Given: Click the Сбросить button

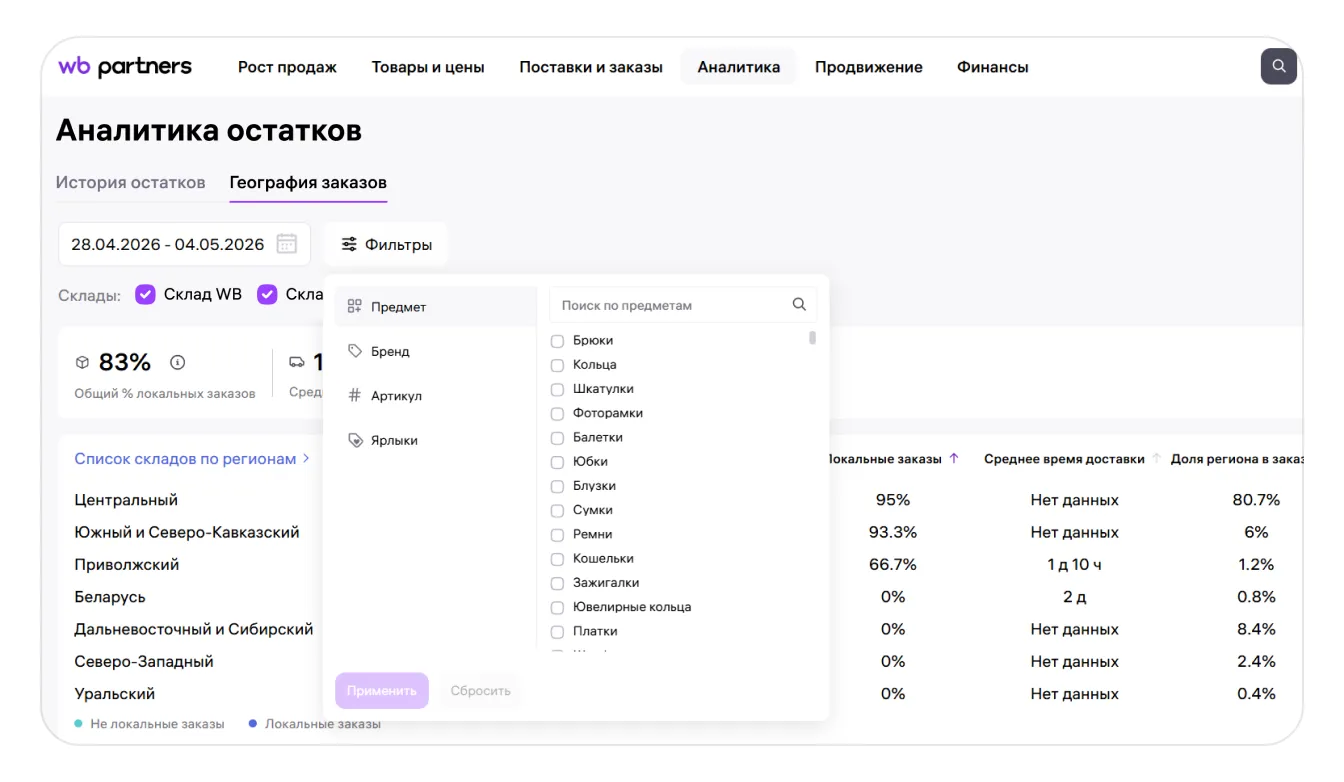Looking at the screenshot, I should tap(481, 691).
